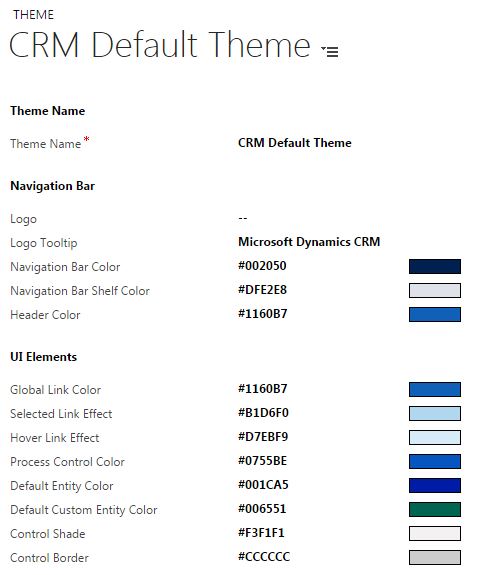Click the Control Shade swatch

click(x=435, y=534)
